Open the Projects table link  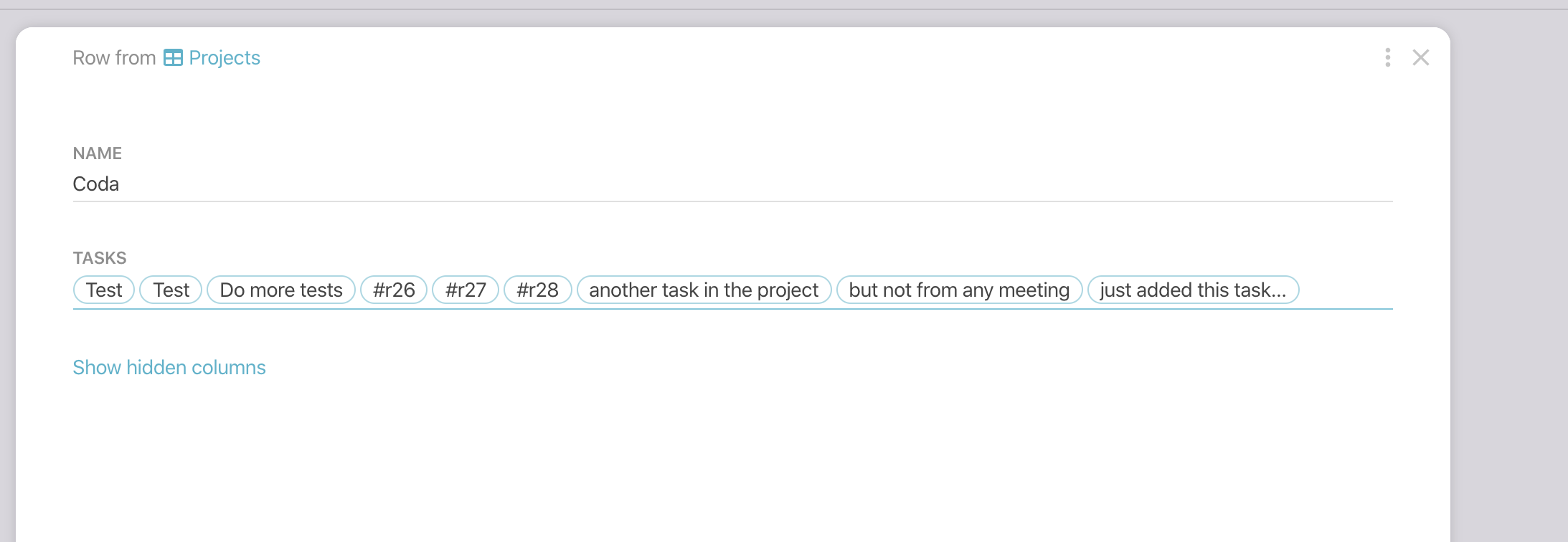(224, 58)
